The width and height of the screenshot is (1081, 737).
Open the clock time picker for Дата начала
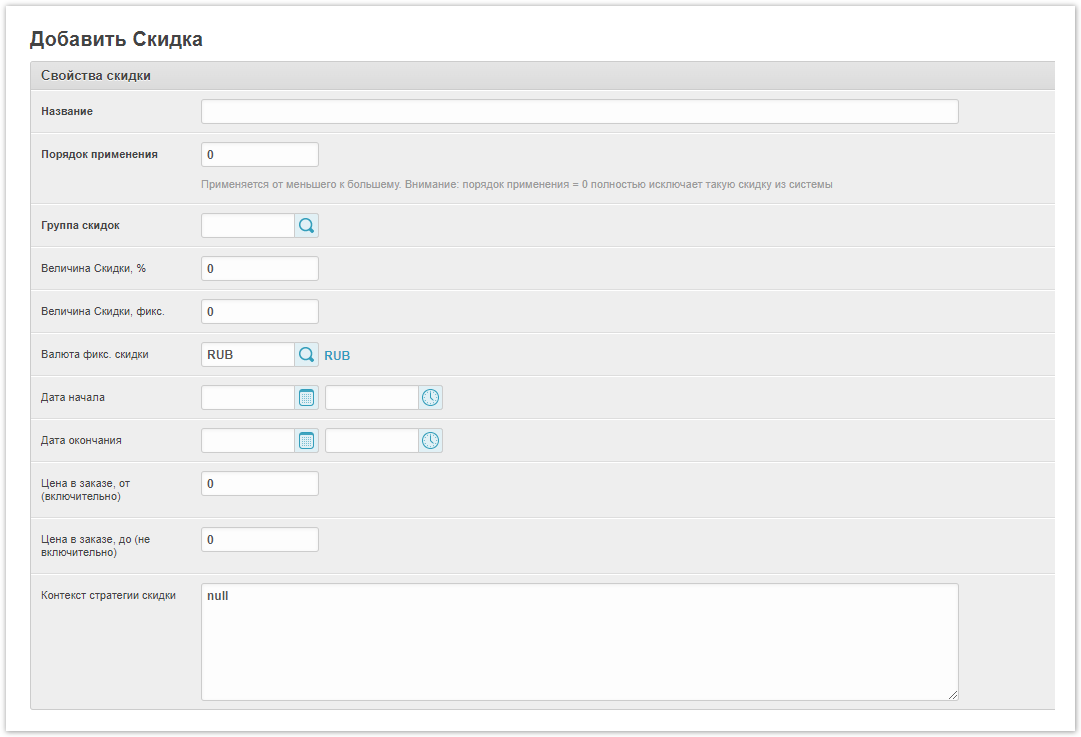tap(430, 398)
